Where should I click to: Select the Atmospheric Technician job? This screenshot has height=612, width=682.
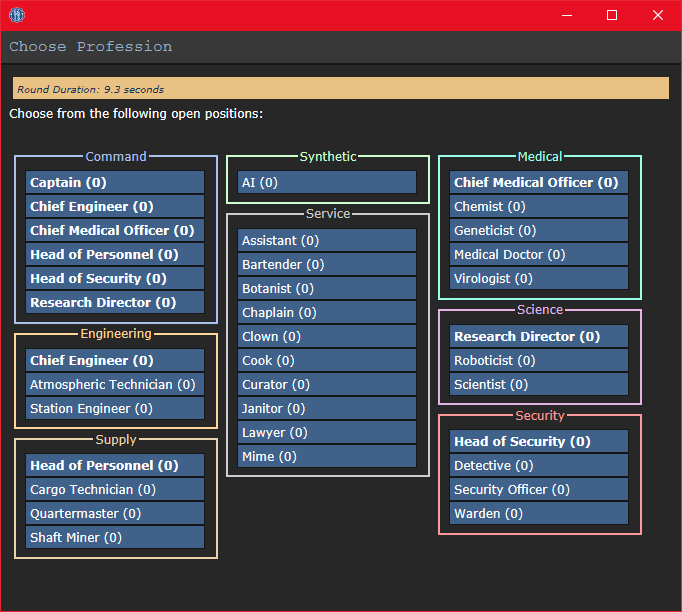click(x=115, y=384)
